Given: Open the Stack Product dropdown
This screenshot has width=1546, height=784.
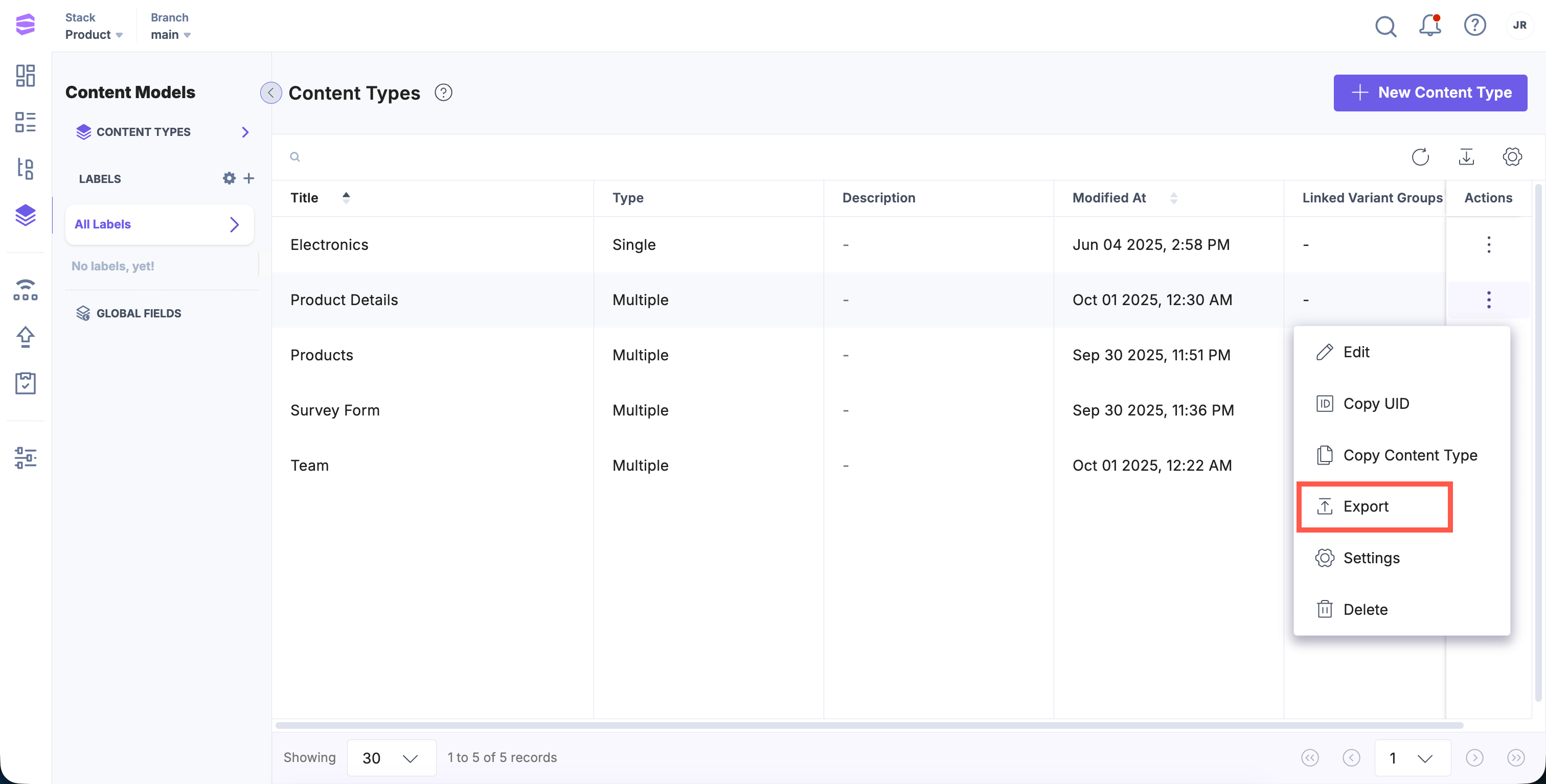Looking at the screenshot, I should click(x=94, y=34).
